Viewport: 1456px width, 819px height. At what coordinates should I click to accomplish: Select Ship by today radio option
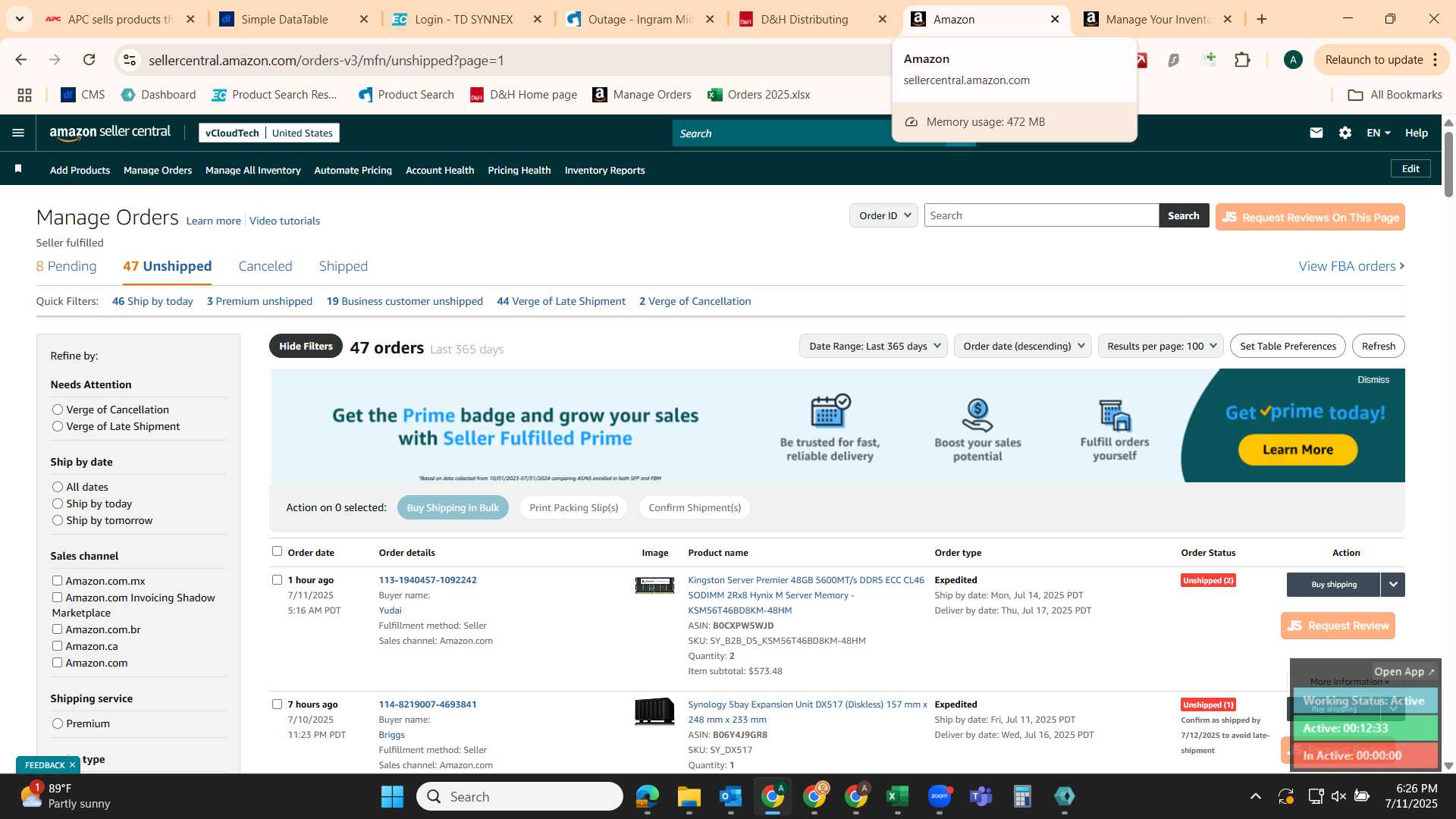(58, 504)
